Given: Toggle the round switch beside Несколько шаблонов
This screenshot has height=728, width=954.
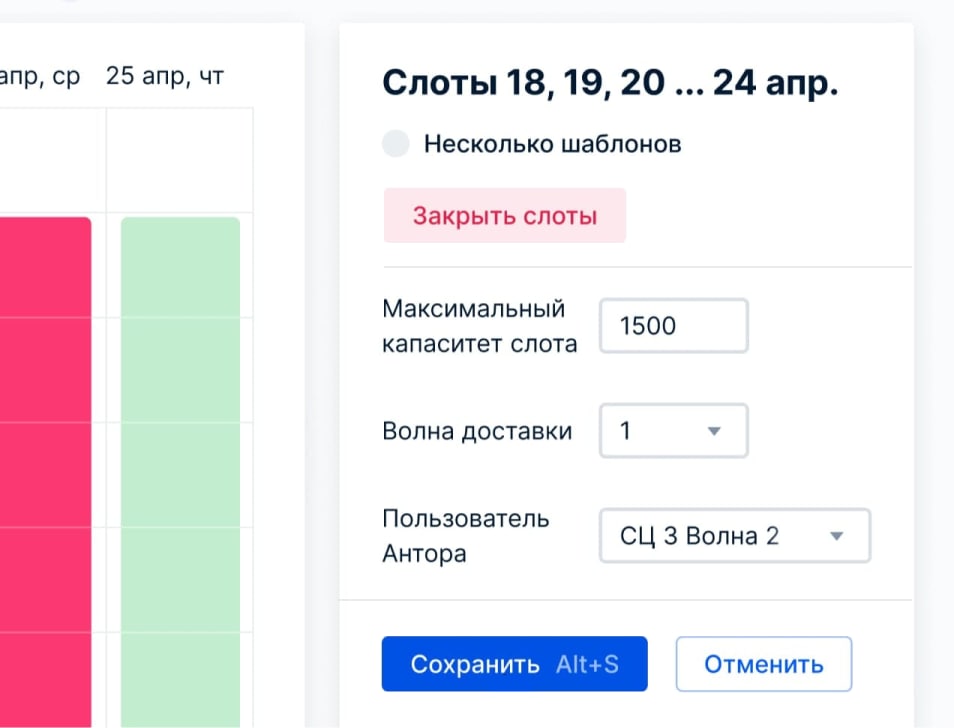Looking at the screenshot, I should point(396,144).
